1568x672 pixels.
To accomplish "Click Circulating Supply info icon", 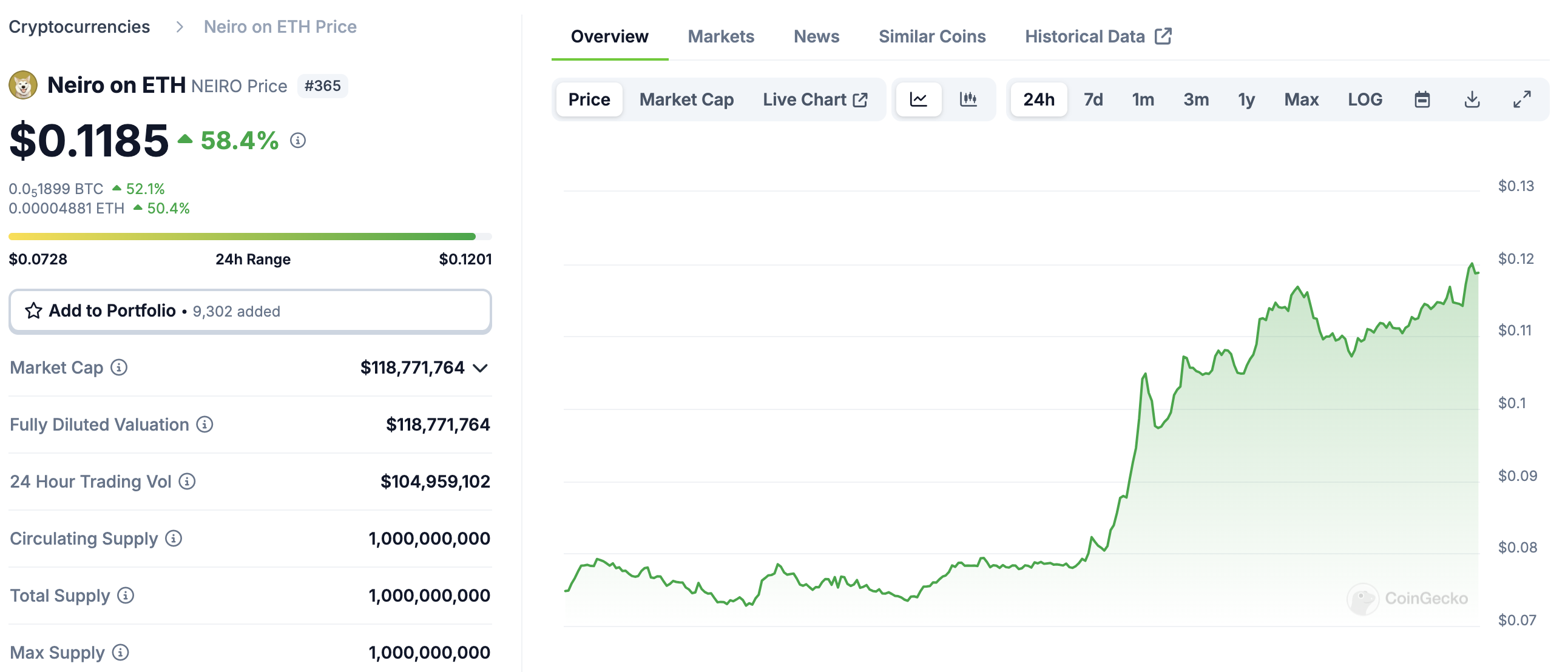I will 174,539.
